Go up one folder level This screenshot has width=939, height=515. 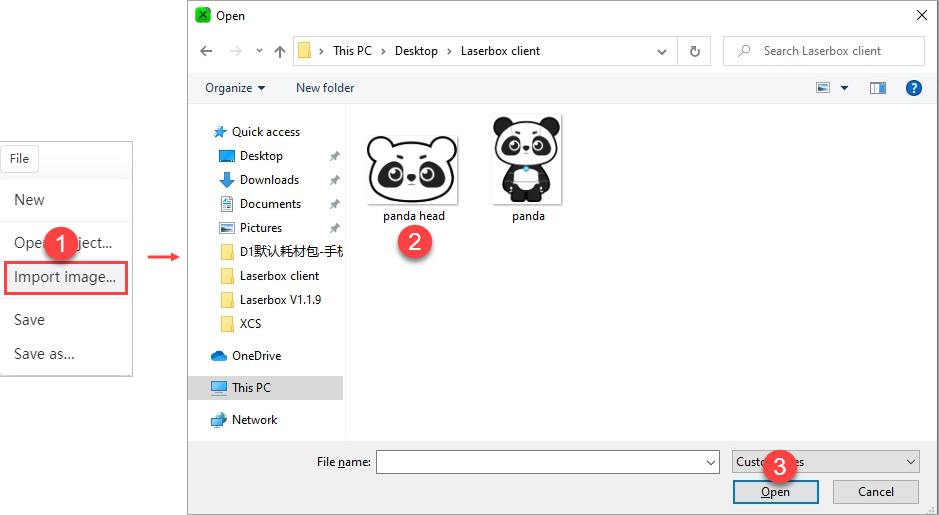(x=280, y=52)
